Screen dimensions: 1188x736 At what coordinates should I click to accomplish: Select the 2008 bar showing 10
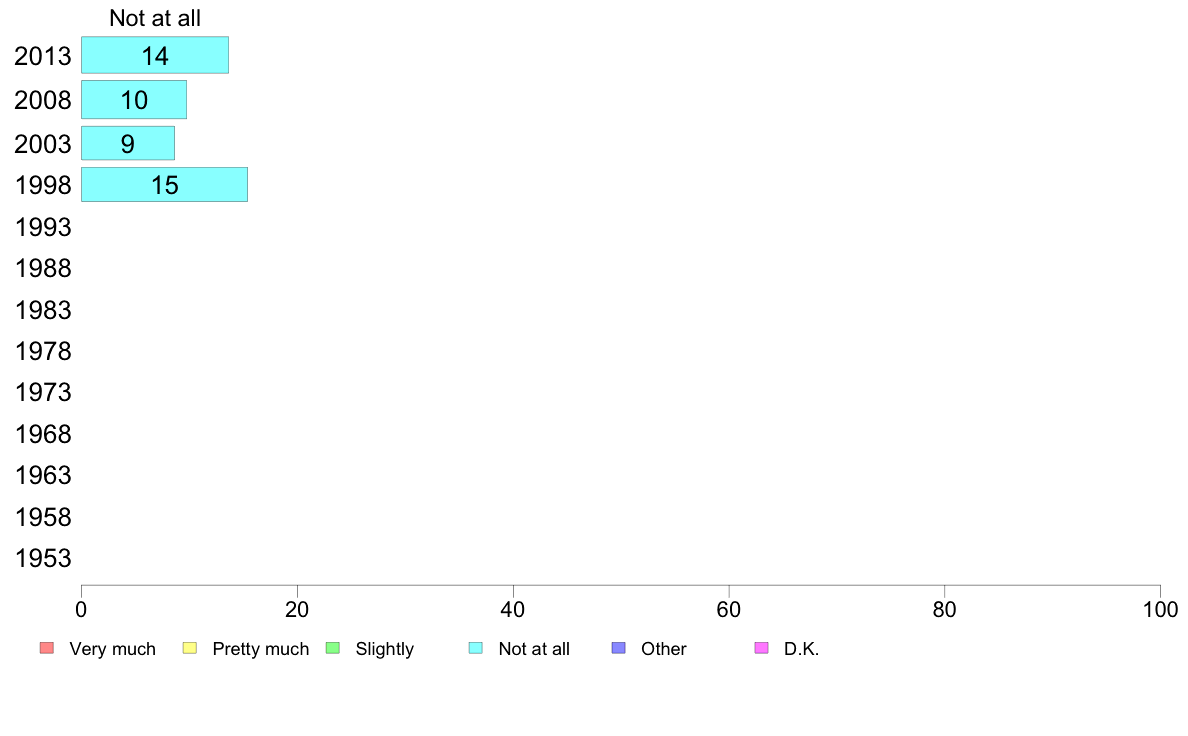(134, 99)
